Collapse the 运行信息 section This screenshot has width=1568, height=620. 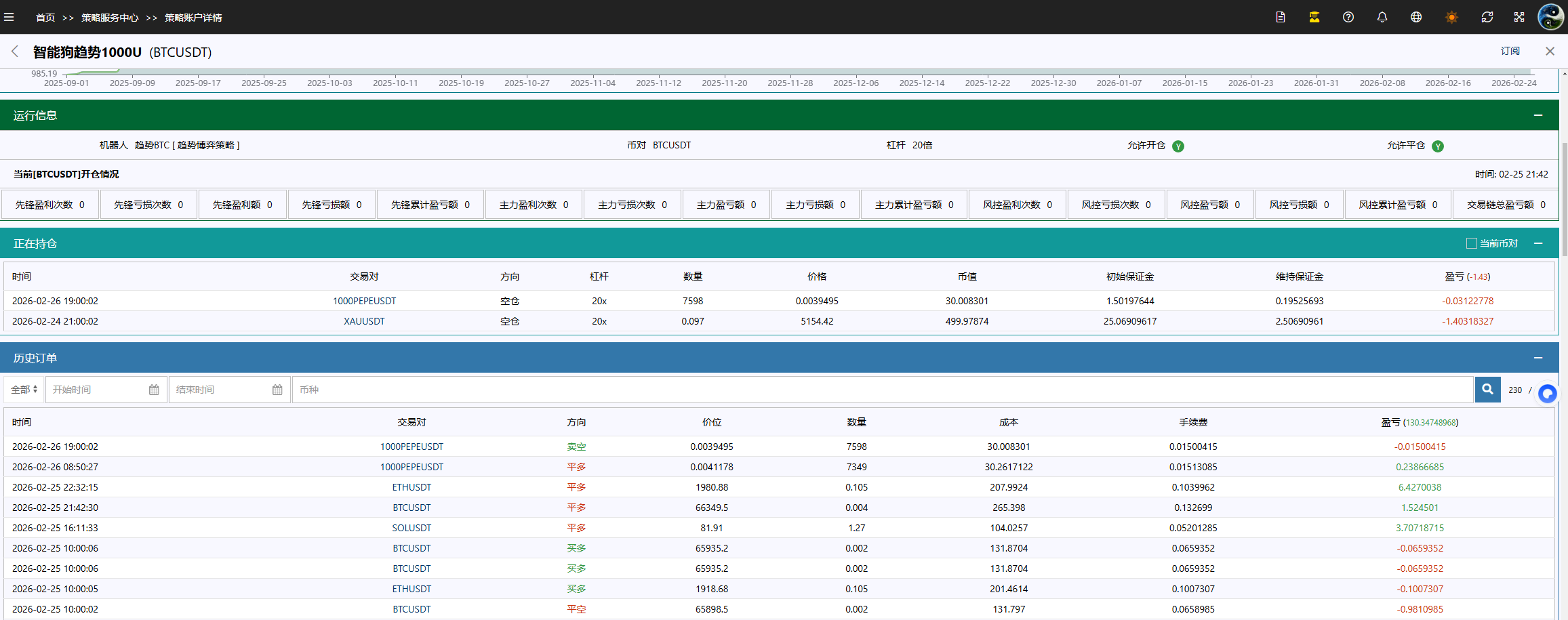coord(1538,115)
